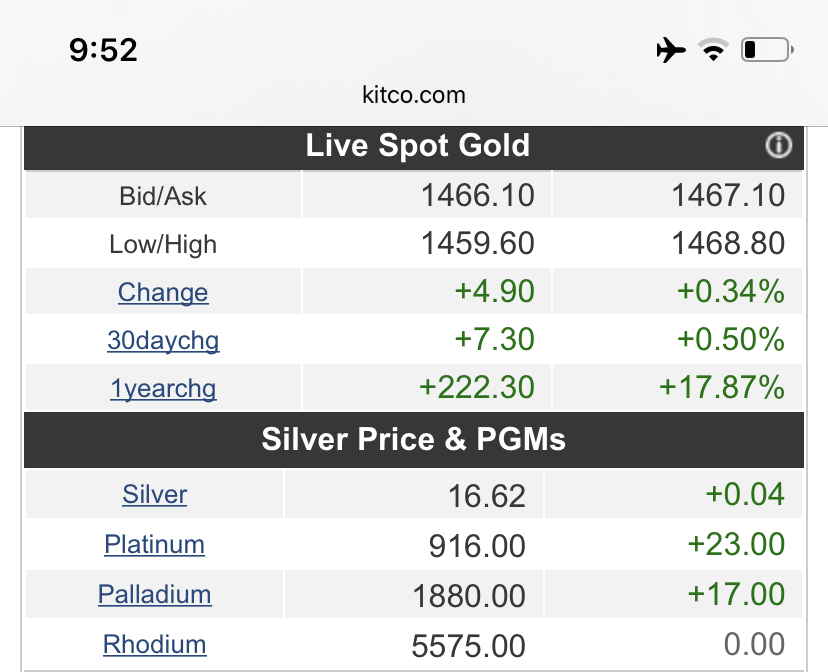
Task: Open the 30daychg link
Action: point(163,341)
